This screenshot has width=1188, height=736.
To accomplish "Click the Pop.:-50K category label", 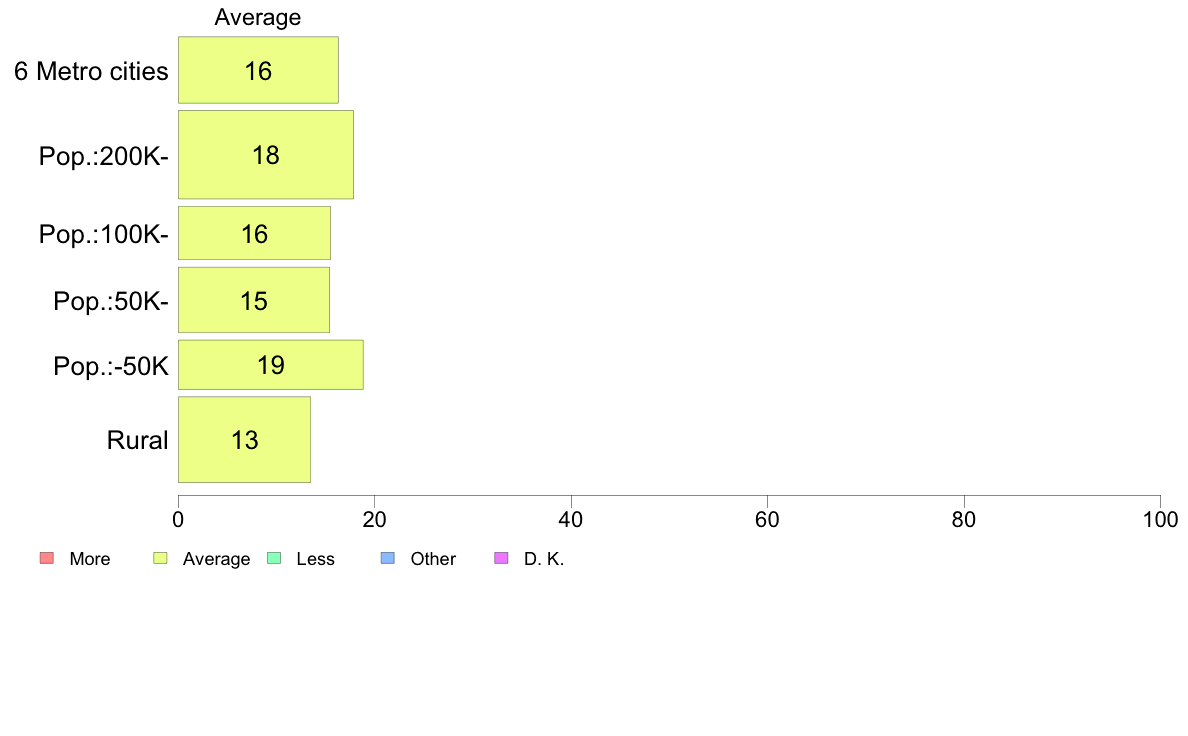I will click(x=111, y=366).
